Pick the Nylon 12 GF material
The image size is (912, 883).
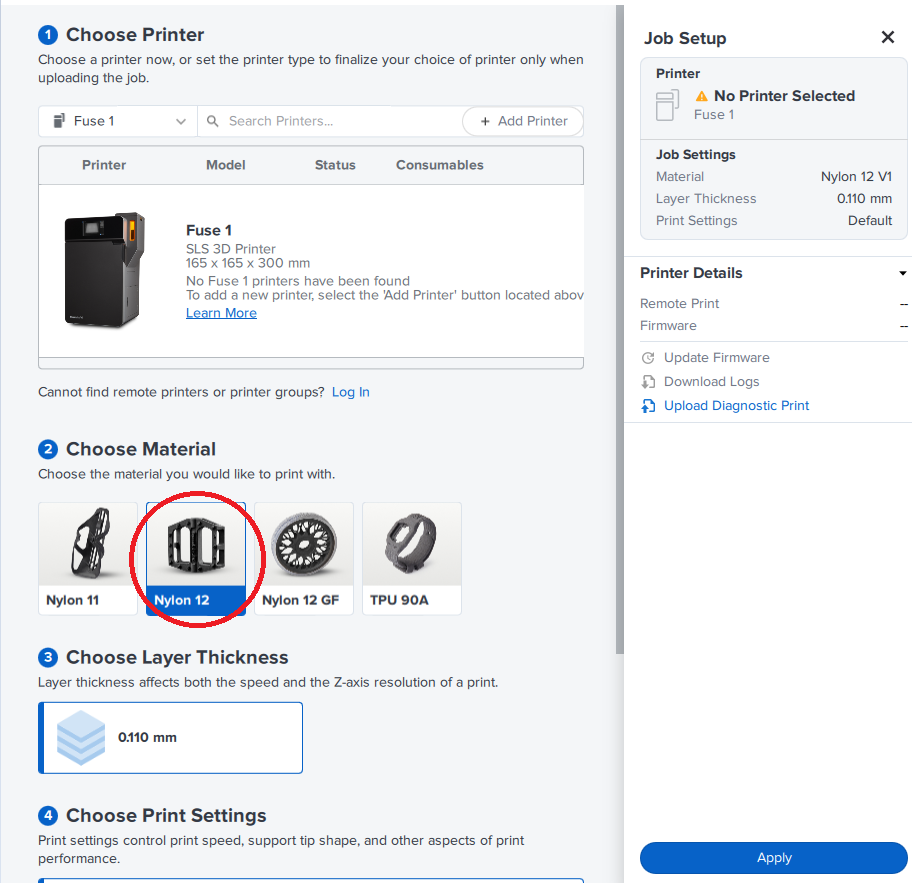[304, 557]
